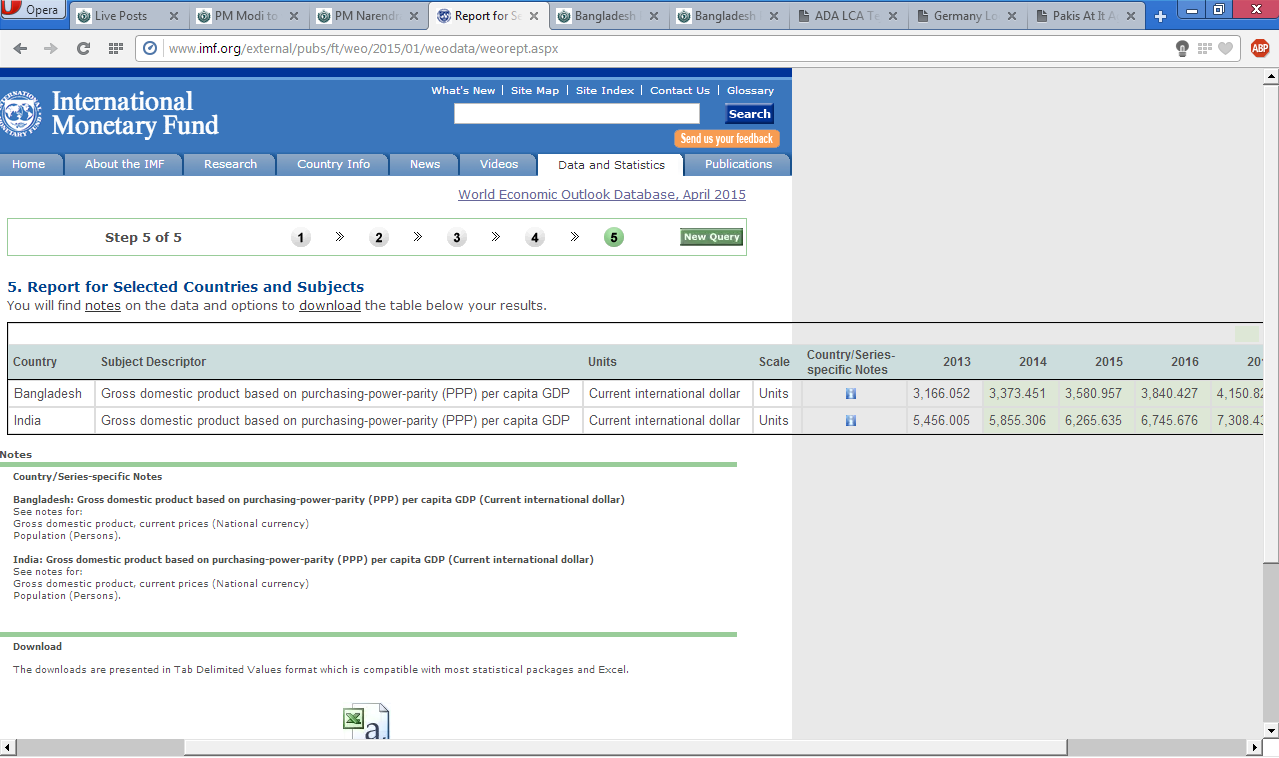Click the India 2014 value 5,855.306

pos(1017,421)
